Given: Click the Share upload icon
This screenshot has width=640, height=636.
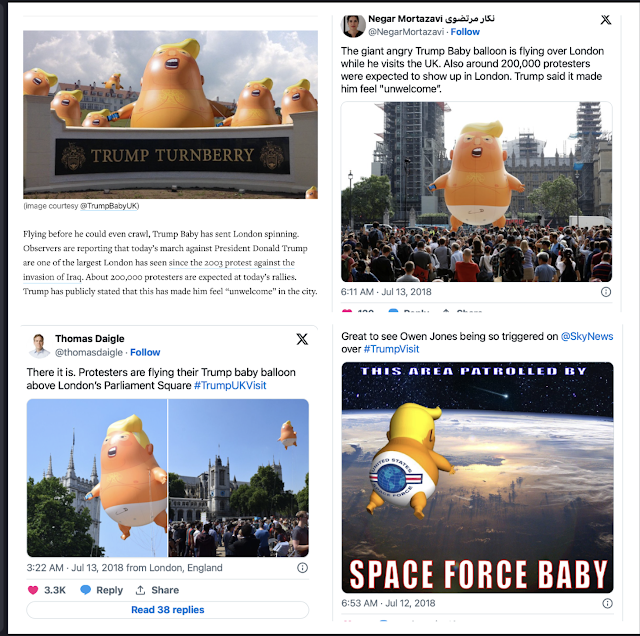Looking at the screenshot, I should 140,590.
